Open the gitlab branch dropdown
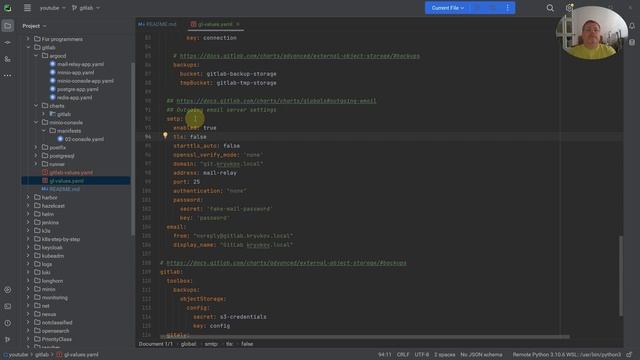 pyautogui.click(x=86, y=8)
